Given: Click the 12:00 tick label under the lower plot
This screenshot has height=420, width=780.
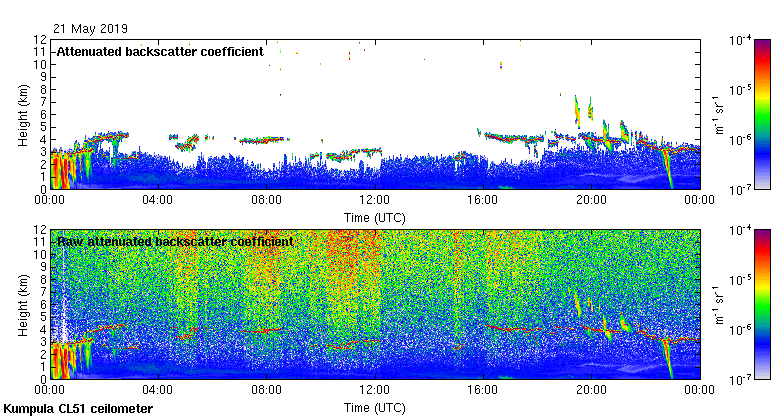Looking at the screenshot, I should (375, 390).
